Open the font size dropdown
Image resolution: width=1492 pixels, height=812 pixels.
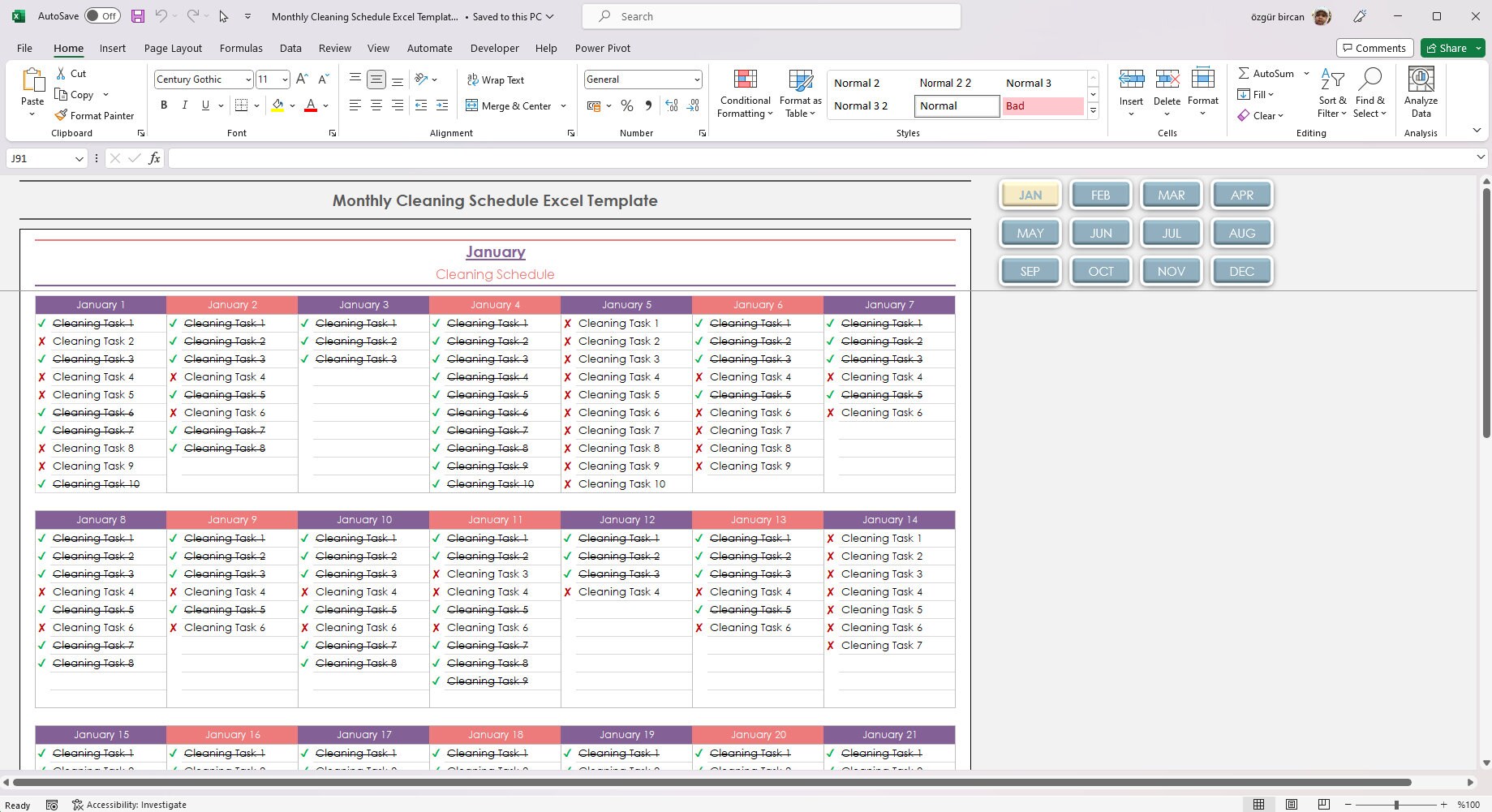pos(284,79)
